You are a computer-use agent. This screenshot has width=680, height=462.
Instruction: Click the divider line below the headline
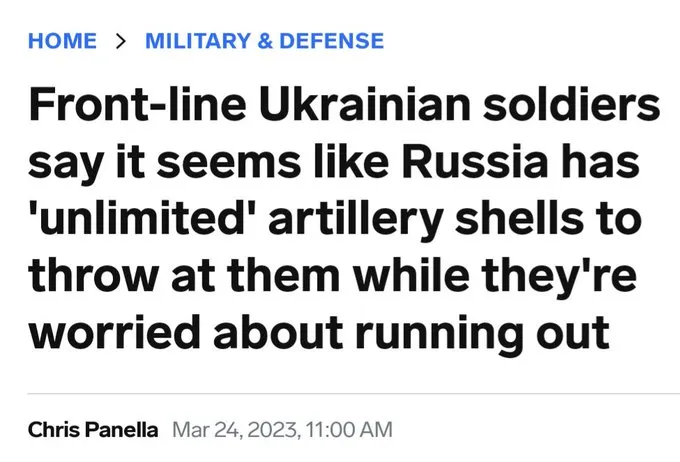(340, 394)
